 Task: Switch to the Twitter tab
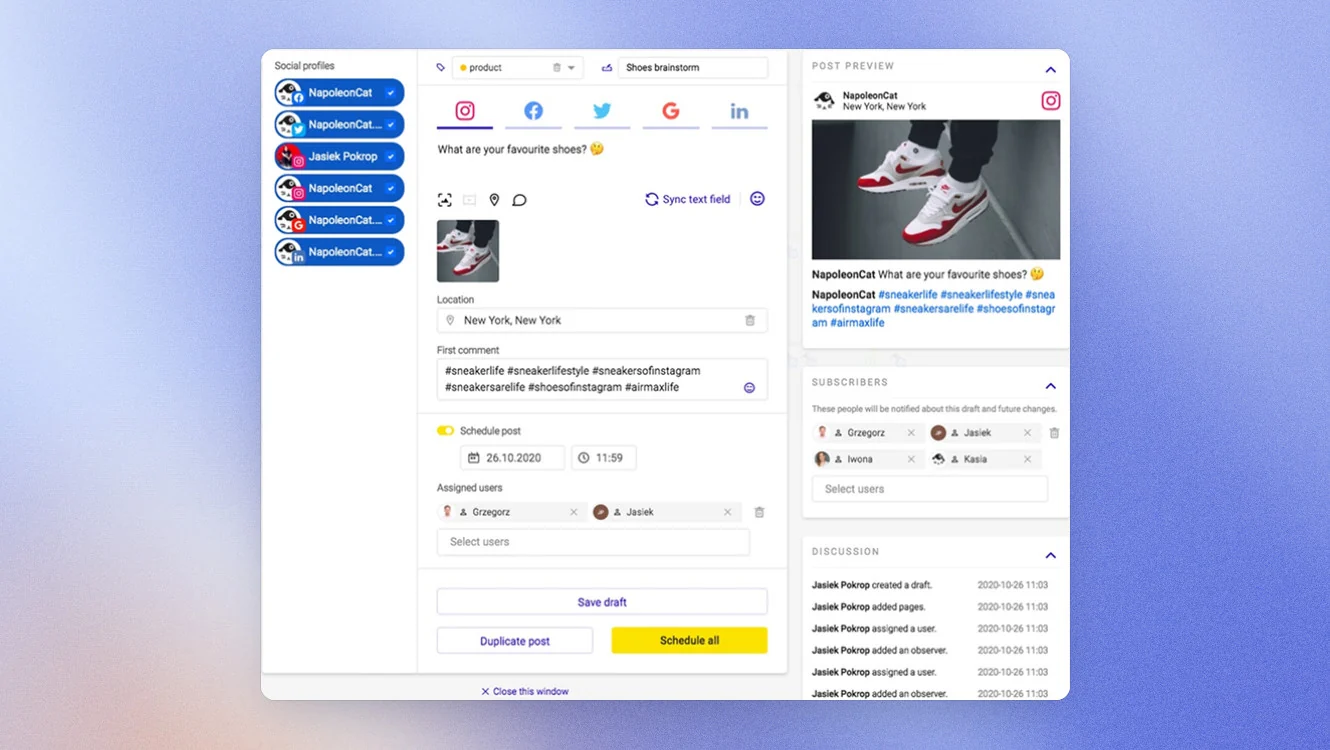(x=602, y=111)
